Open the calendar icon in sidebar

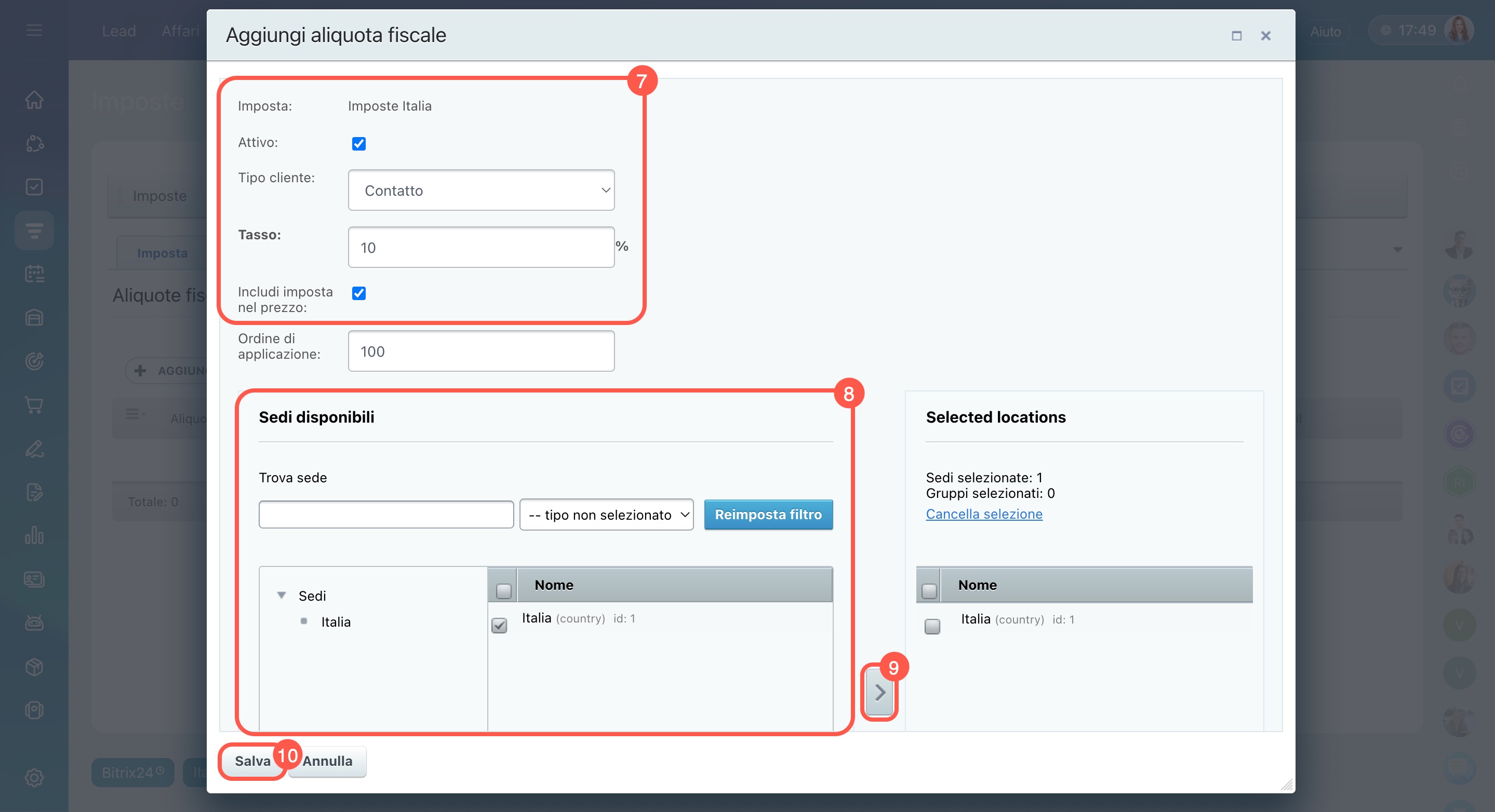[34, 274]
